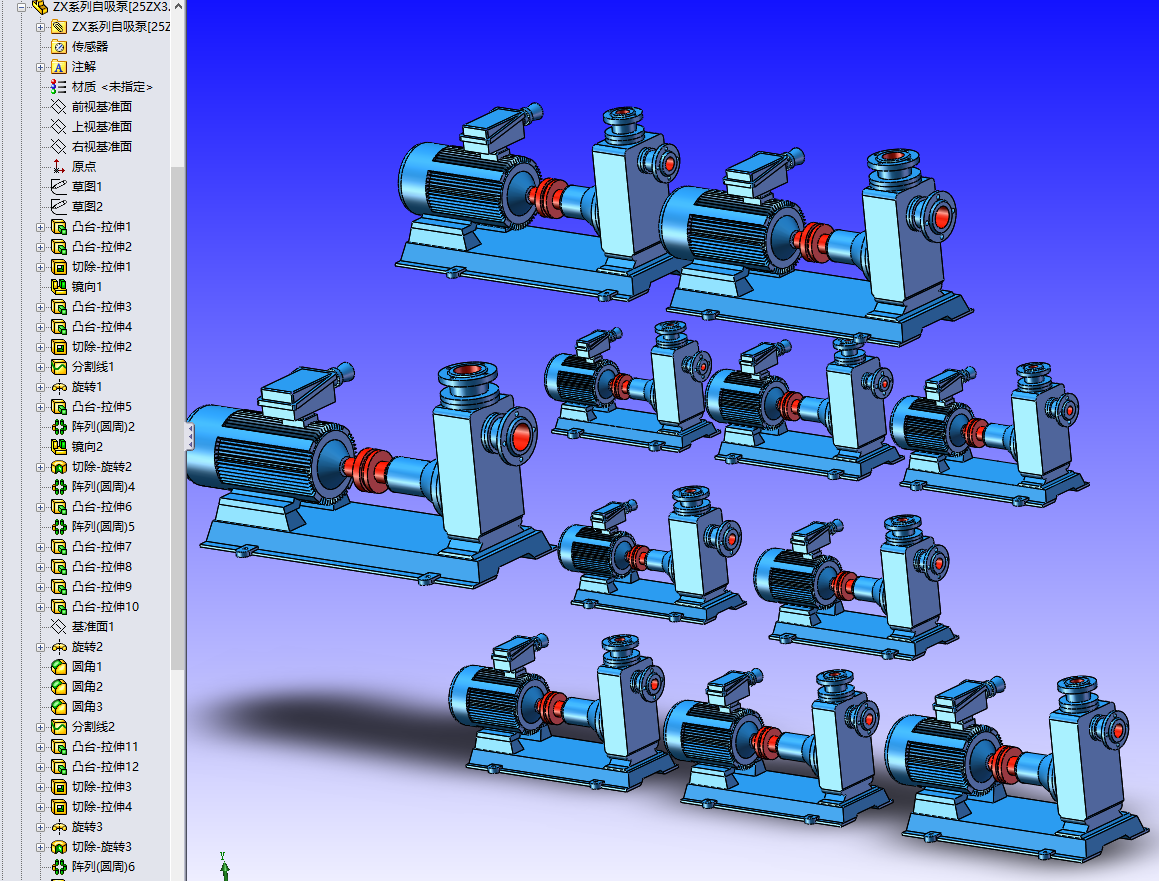The width and height of the screenshot is (1159, 881).
Task: Click the 镜向2 mirror icon
Action: [59, 446]
